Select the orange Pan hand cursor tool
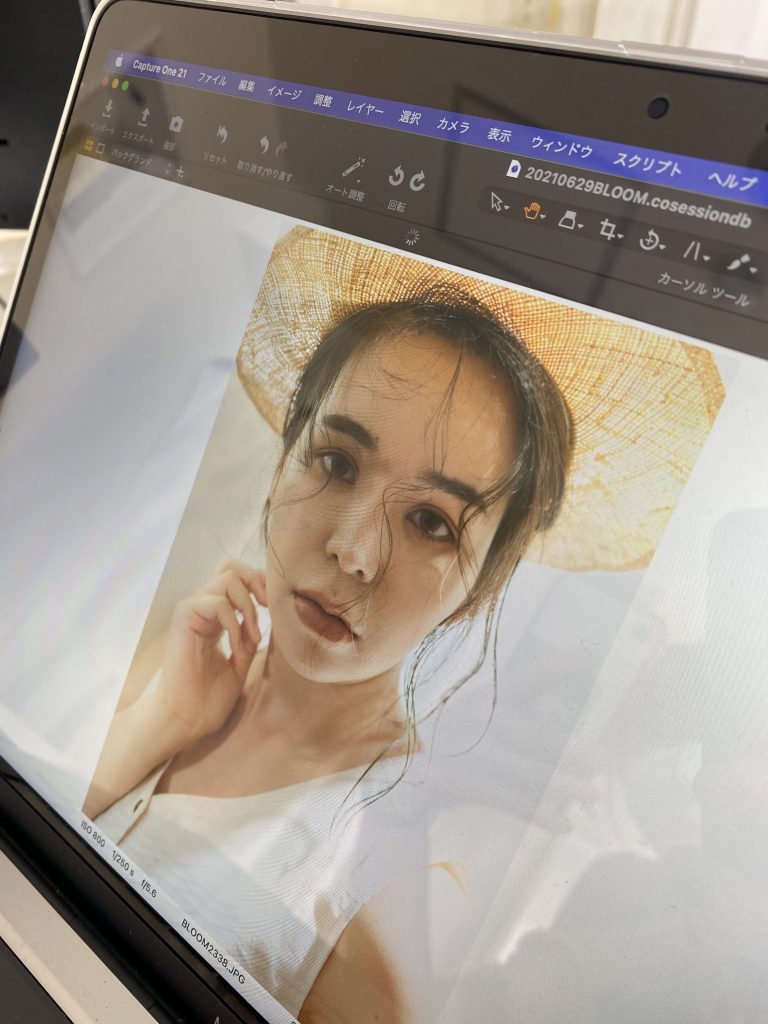The image size is (768, 1024). coord(532,211)
